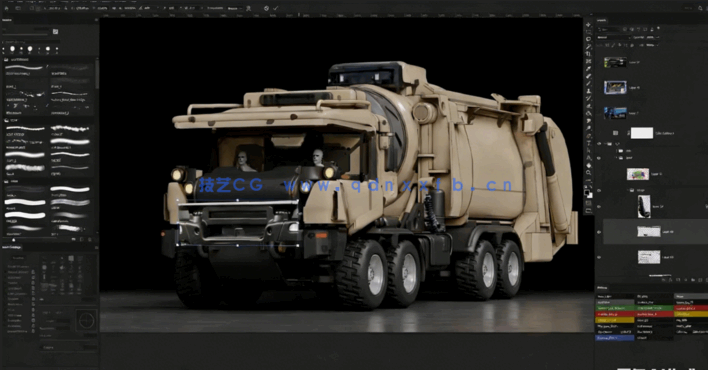The width and height of the screenshot is (708, 370).
Task: Select the Eraser tool
Action: click(x=588, y=106)
